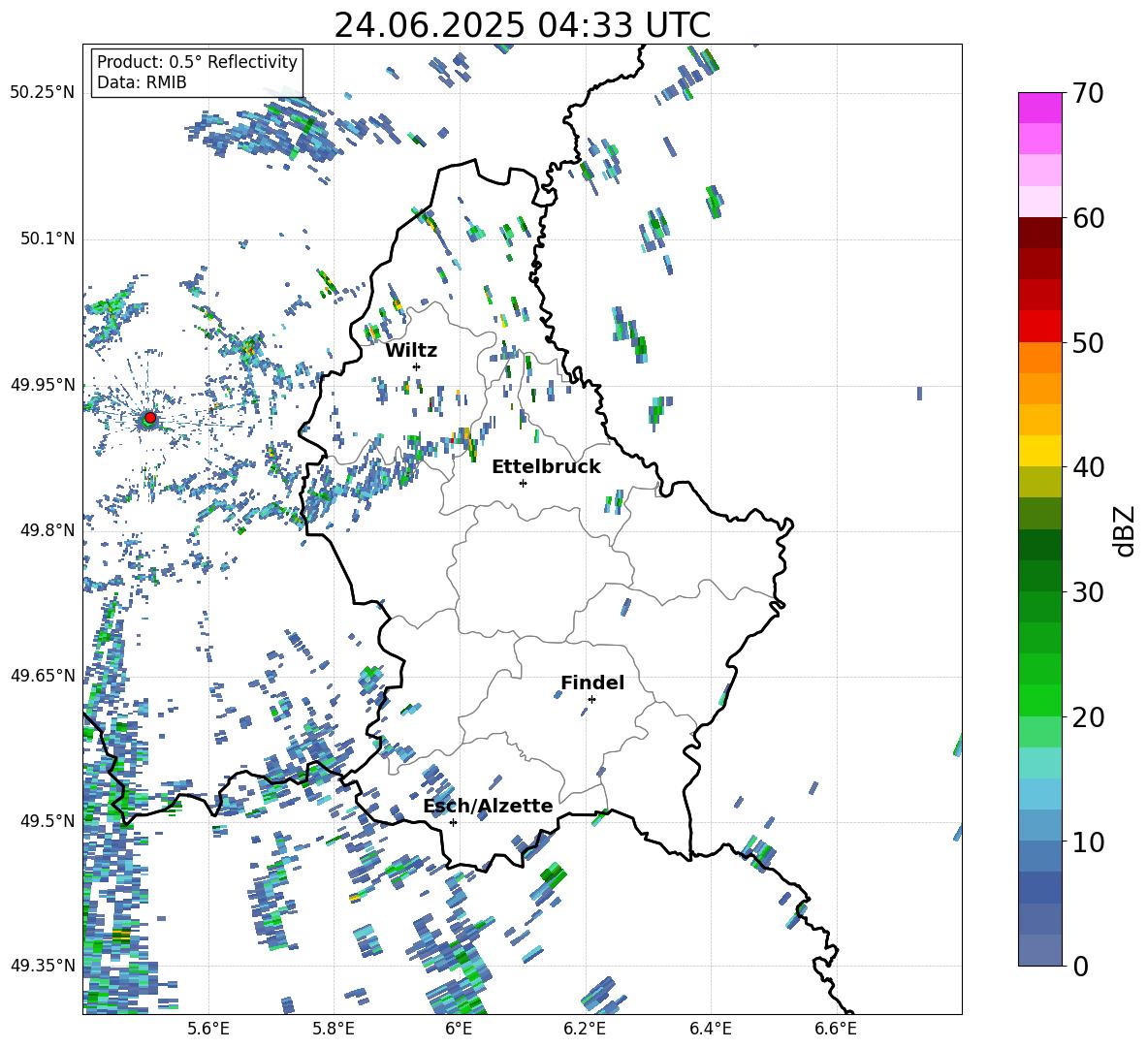Click the 6.6°E longitude label
This screenshot has width=1148, height=1048.
836,1029
